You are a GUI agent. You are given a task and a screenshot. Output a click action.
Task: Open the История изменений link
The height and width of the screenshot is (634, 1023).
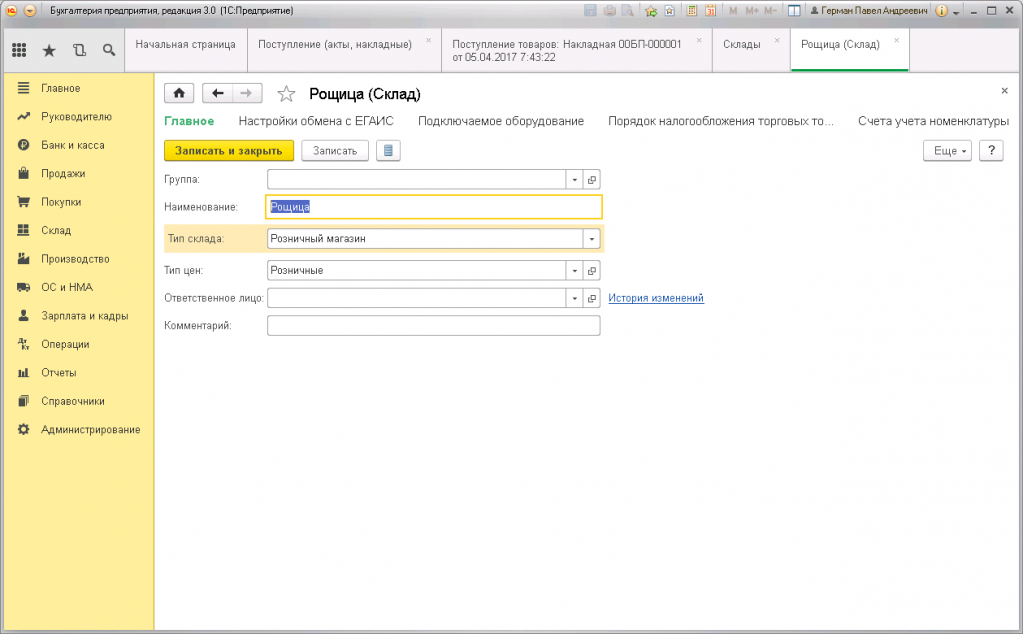tap(656, 298)
